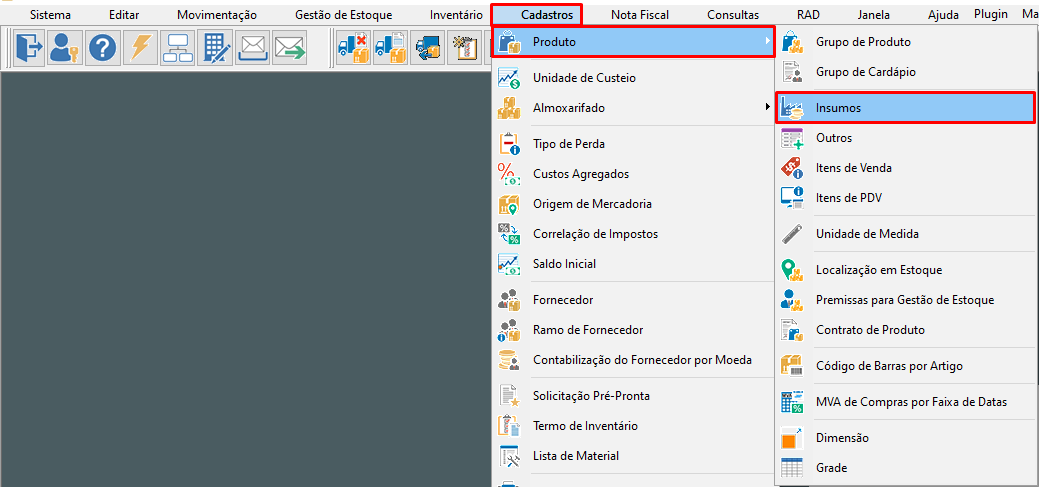Open the Movimentação menu
Screen dimensions: 1039x487
click(217, 15)
